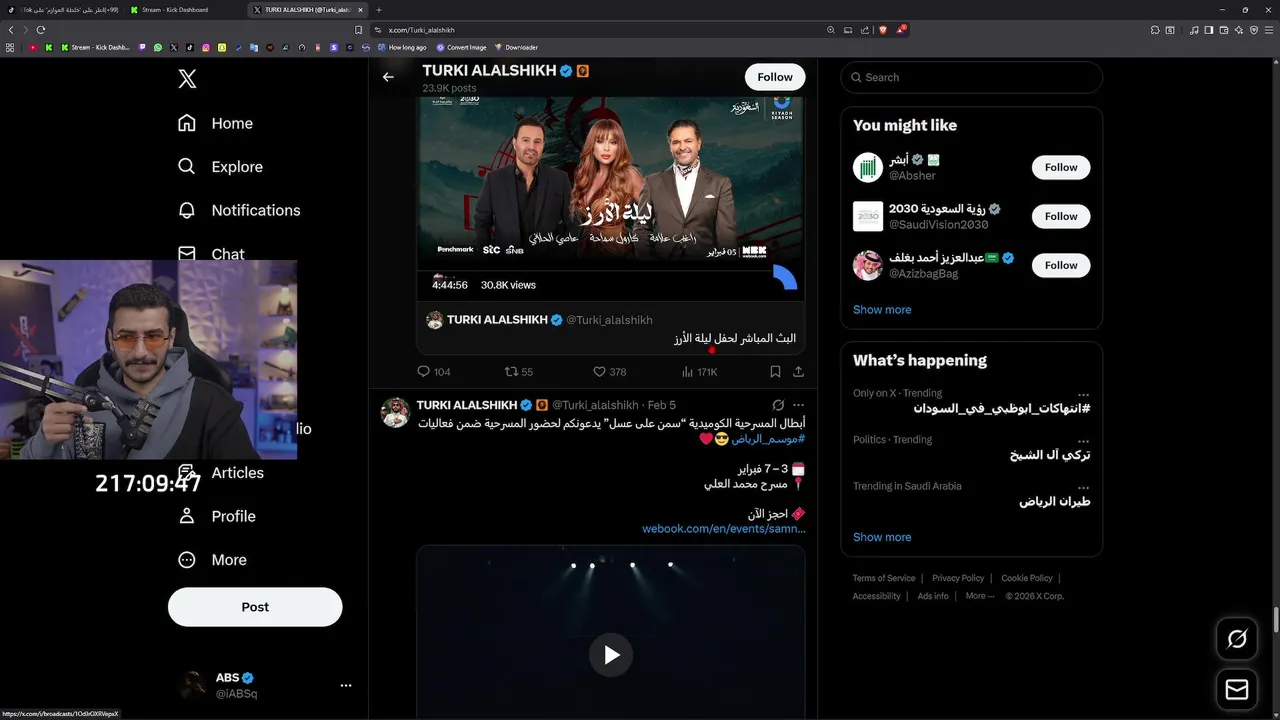The image size is (1280, 720).
Task: Open the Downloader bookmark
Action: coord(516,47)
